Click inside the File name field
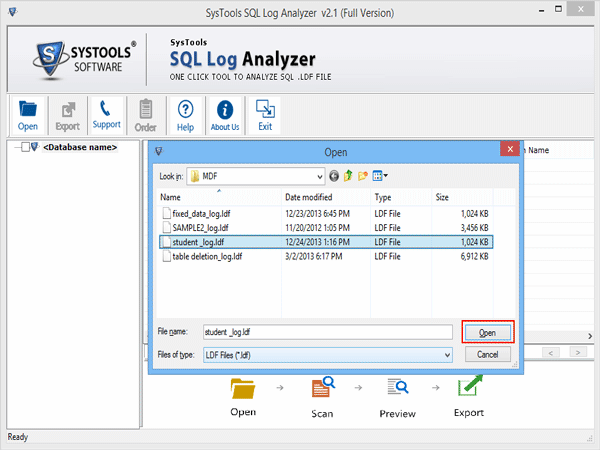This screenshot has height=450, width=600. [328, 332]
